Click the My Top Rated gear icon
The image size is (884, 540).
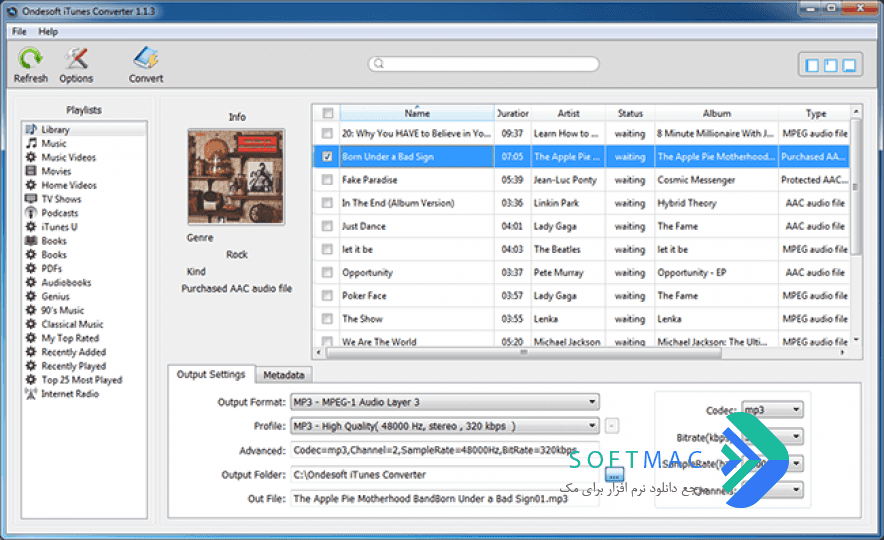tap(31, 338)
